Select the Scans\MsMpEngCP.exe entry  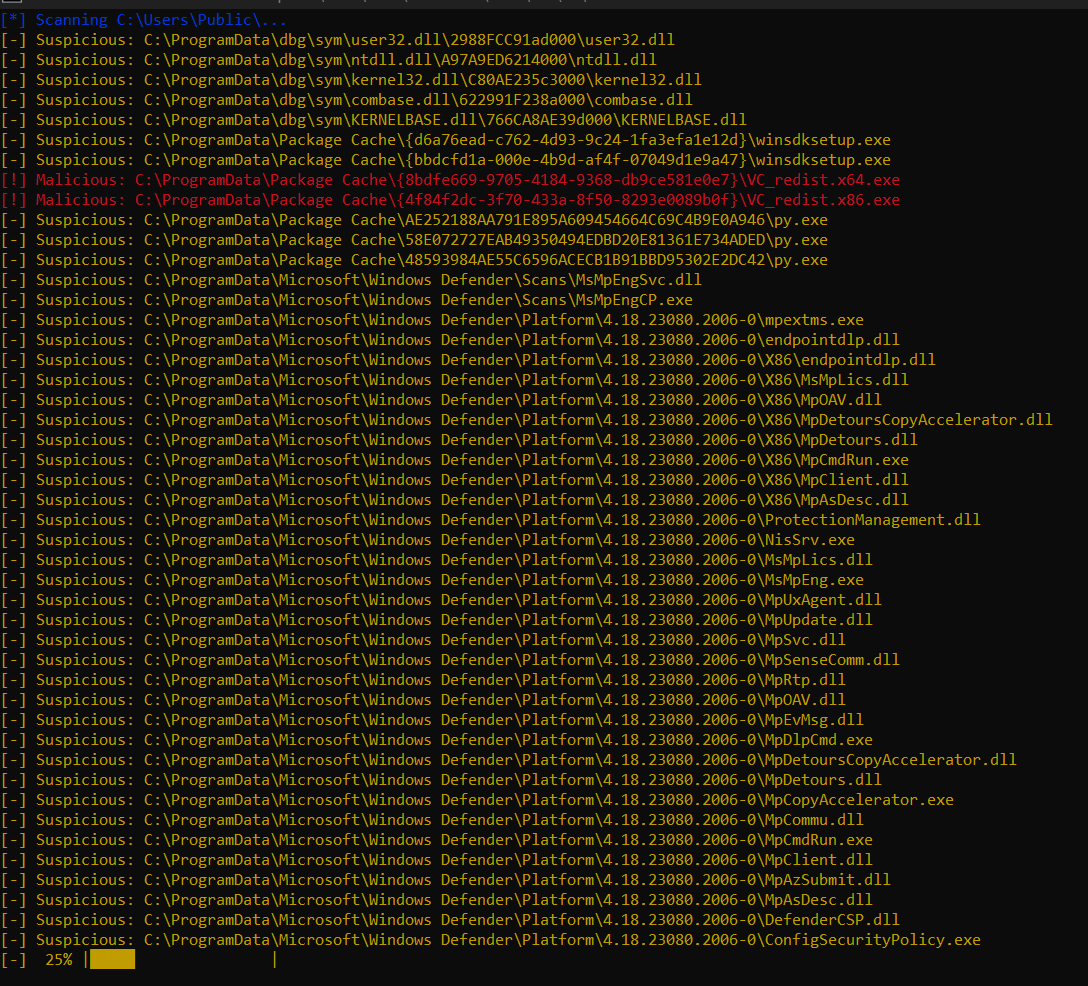346,300
